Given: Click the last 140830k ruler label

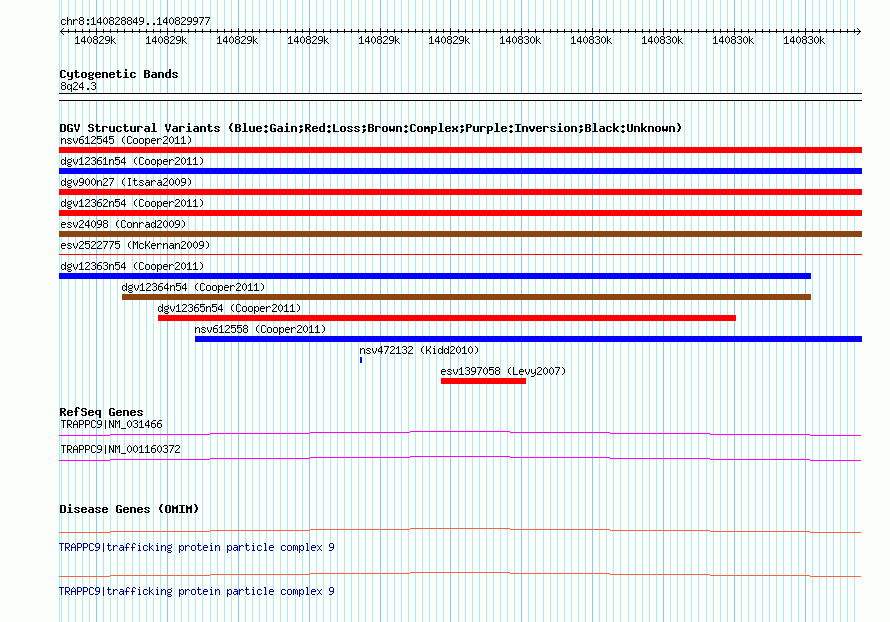Looking at the screenshot, I should pyautogui.click(x=804, y=40).
